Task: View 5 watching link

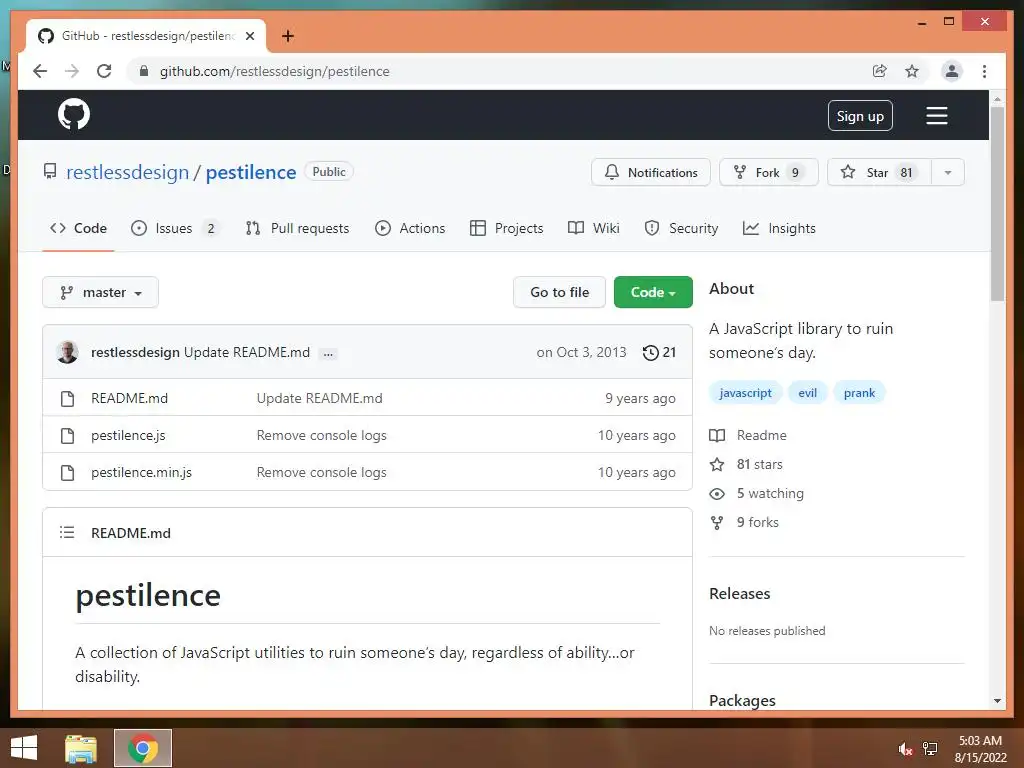Action: coord(756,493)
